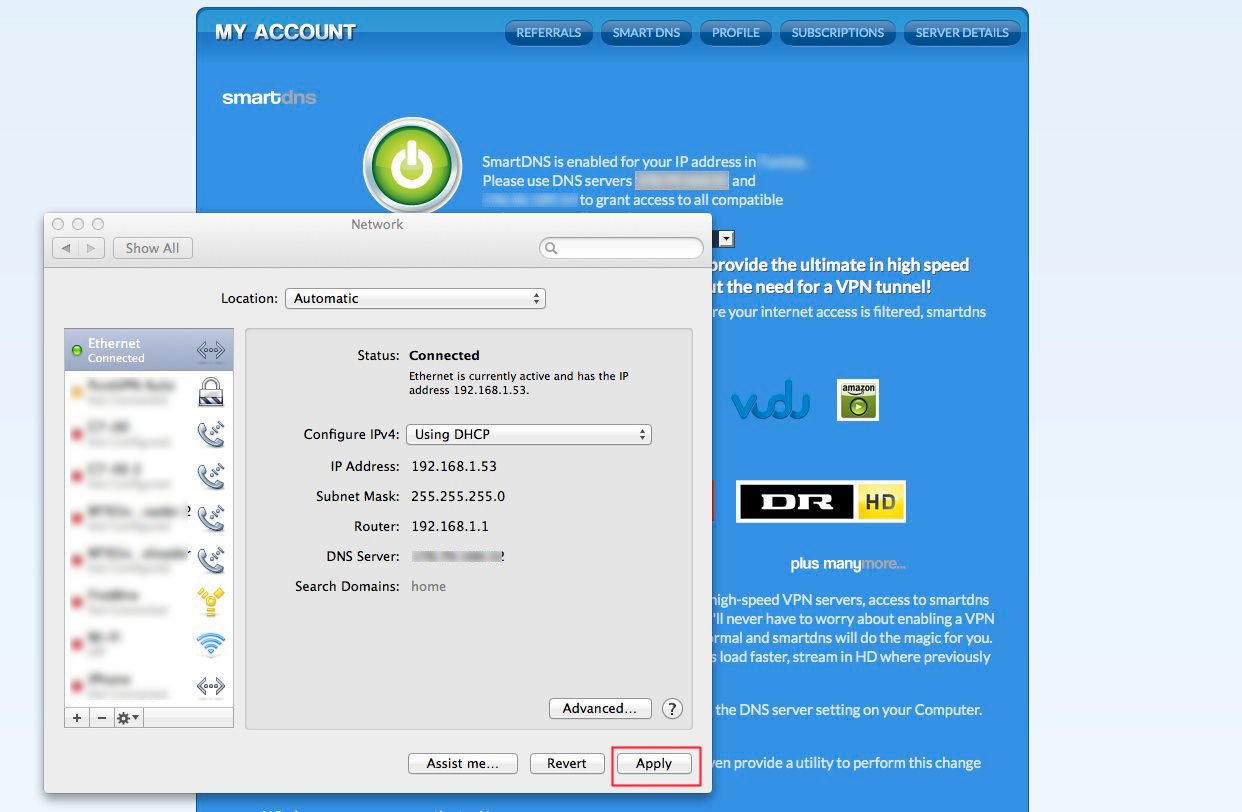Viewport: 1242px width, 812px height.
Task: Open the Configure IPv4 dropdown
Action: pos(529,434)
